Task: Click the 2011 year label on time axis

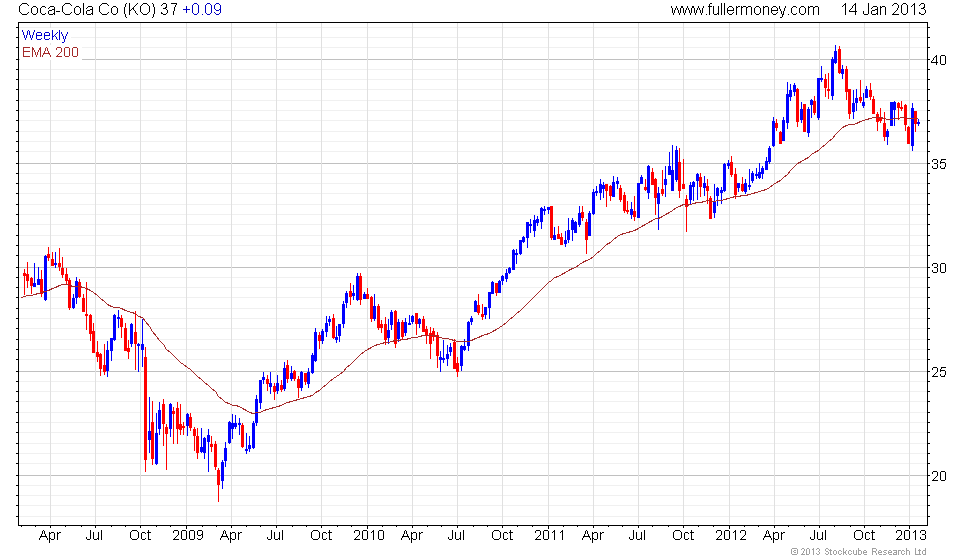Action: coord(549,536)
